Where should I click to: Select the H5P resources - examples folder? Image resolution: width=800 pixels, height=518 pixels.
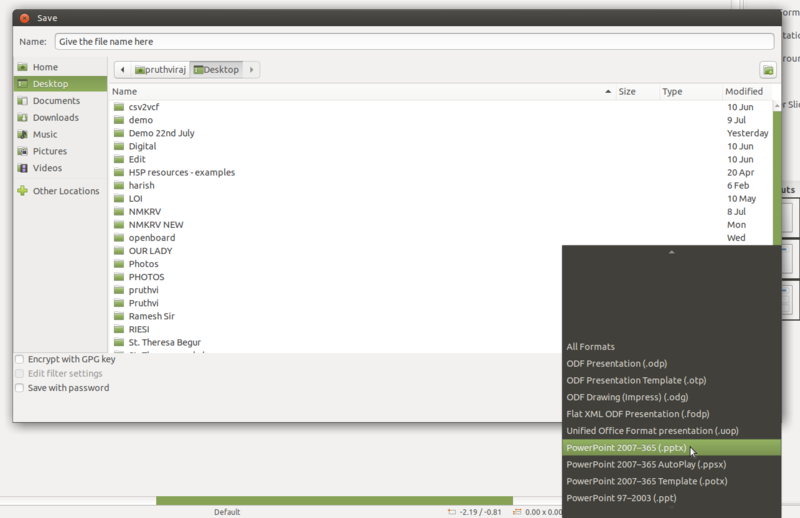pos(441,172)
